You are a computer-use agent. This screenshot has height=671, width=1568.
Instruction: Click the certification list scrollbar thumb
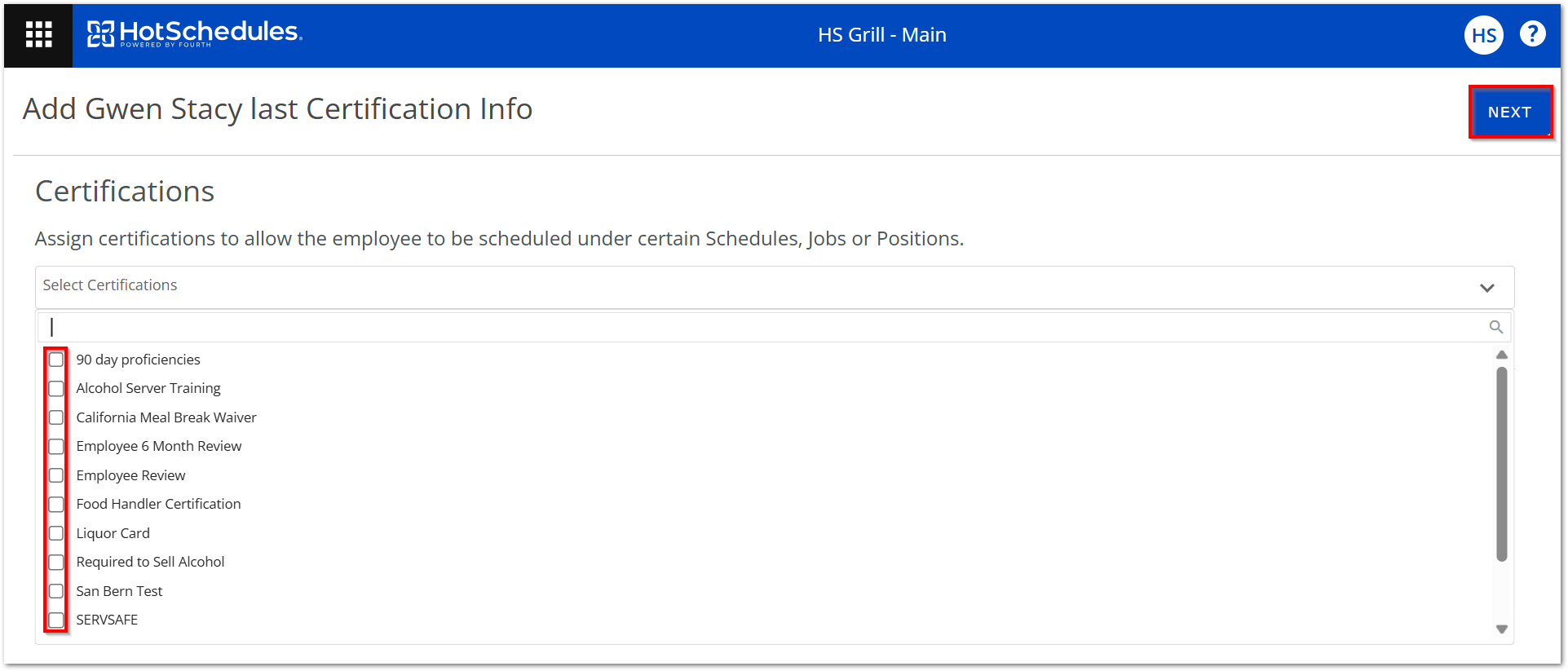click(x=1501, y=464)
